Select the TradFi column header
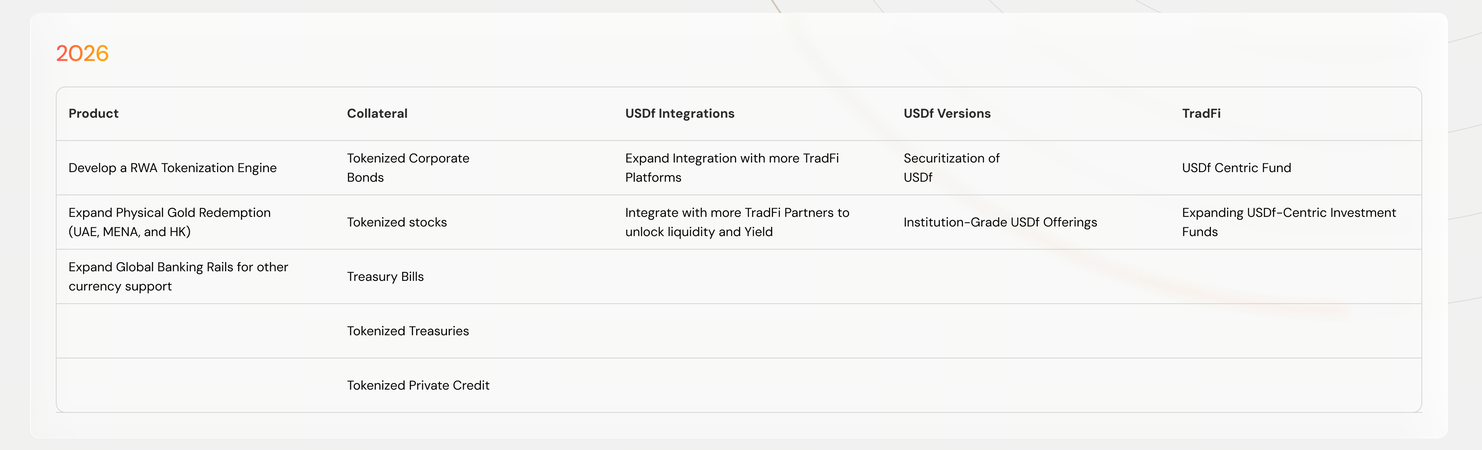 [x=1201, y=114]
